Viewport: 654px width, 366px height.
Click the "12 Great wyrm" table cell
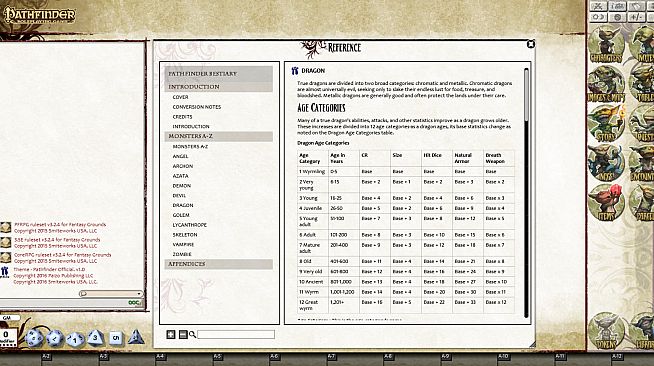[x=312, y=305]
